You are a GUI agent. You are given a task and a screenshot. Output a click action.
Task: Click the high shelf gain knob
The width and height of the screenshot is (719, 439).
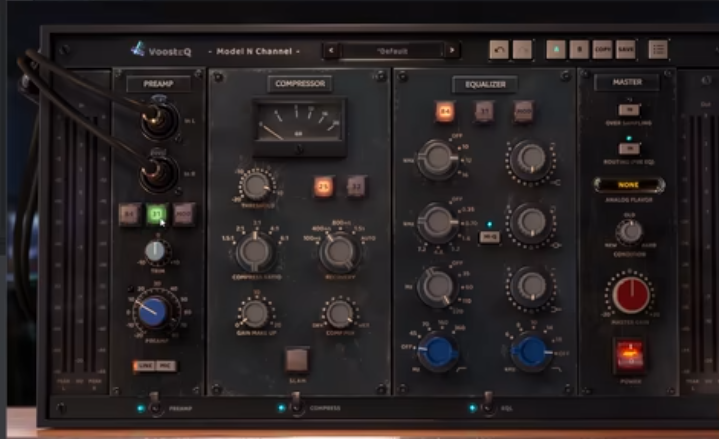pos(531,159)
